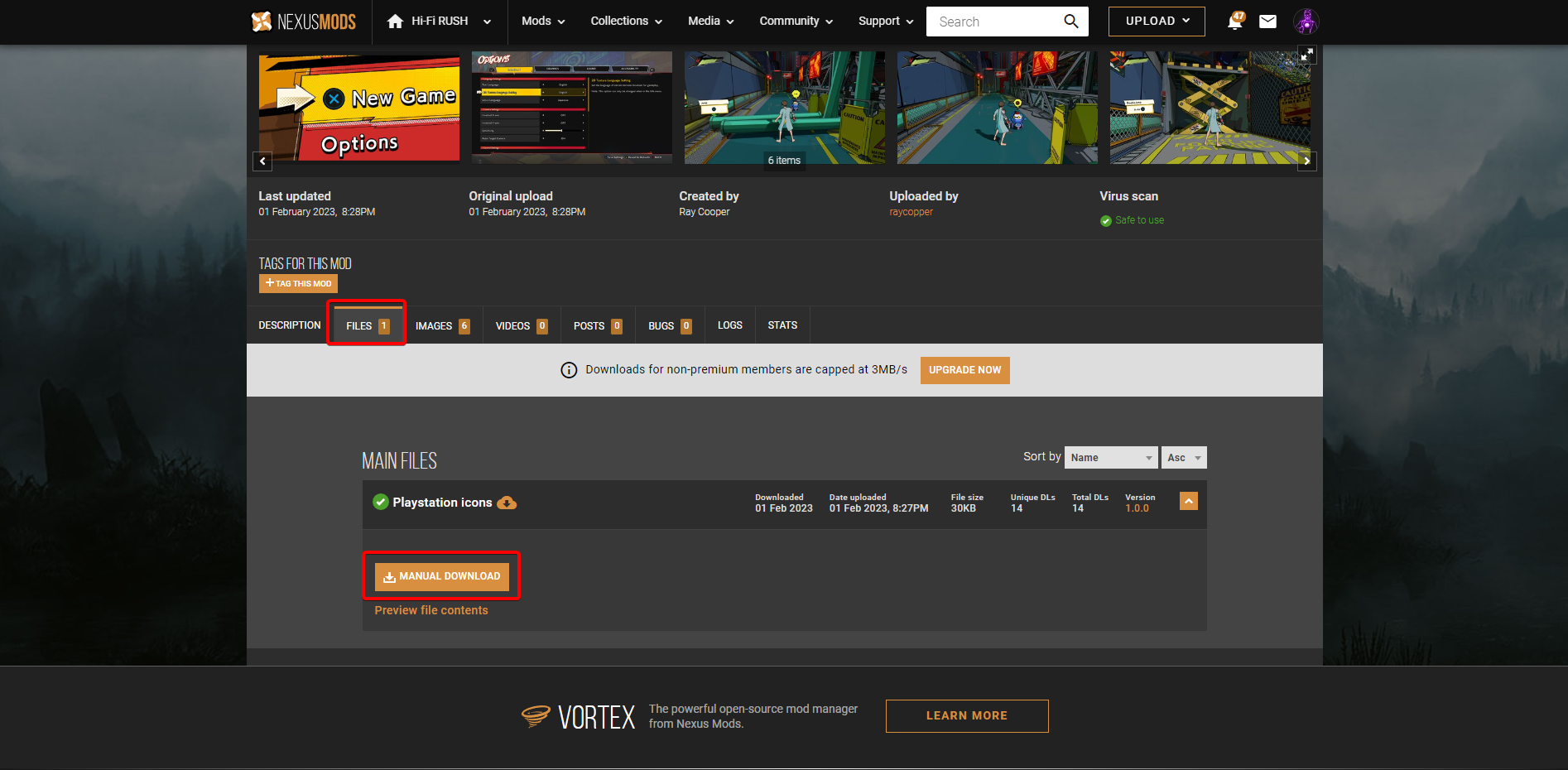Open the Sort by Name dropdown

(x=1111, y=458)
